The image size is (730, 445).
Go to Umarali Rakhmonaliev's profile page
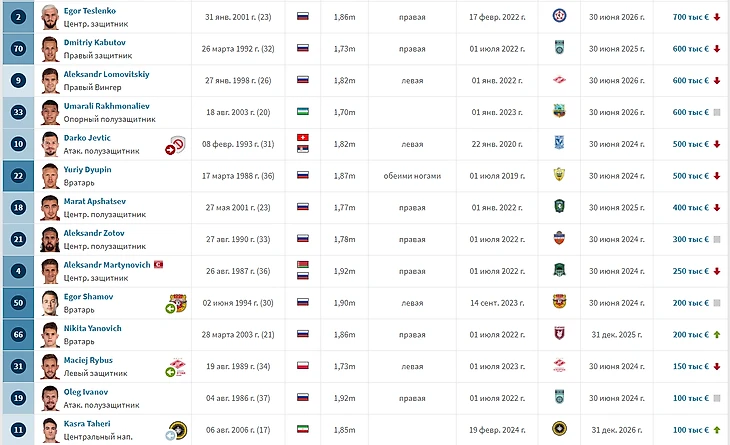(x=105, y=105)
